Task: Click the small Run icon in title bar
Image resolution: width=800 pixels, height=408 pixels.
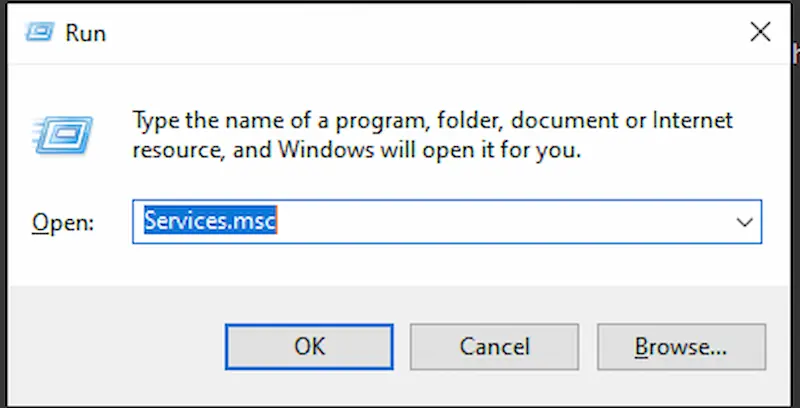Action: pos(40,32)
